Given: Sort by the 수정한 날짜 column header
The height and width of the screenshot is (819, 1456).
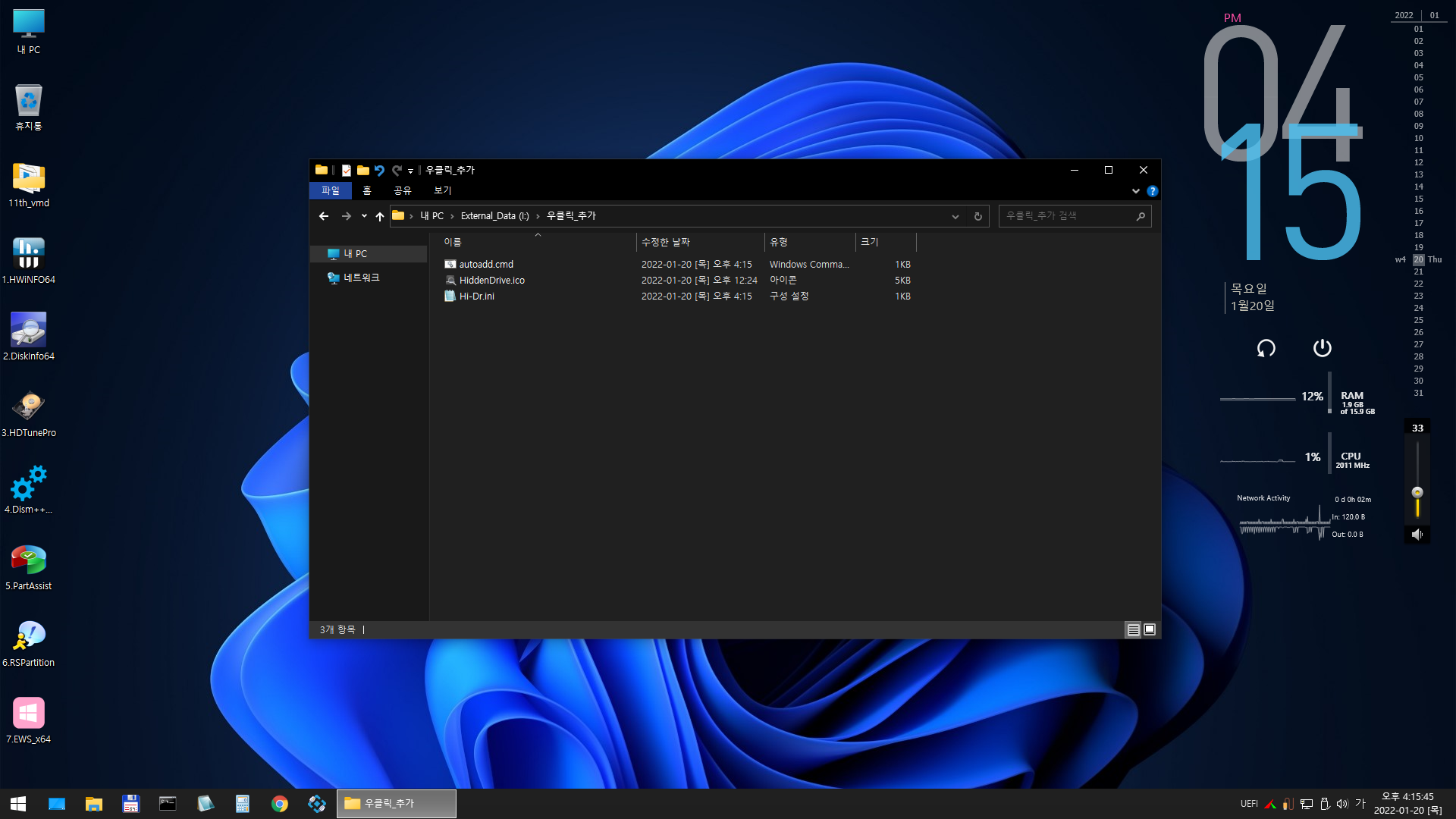Looking at the screenshot, I should click(700, 242).
